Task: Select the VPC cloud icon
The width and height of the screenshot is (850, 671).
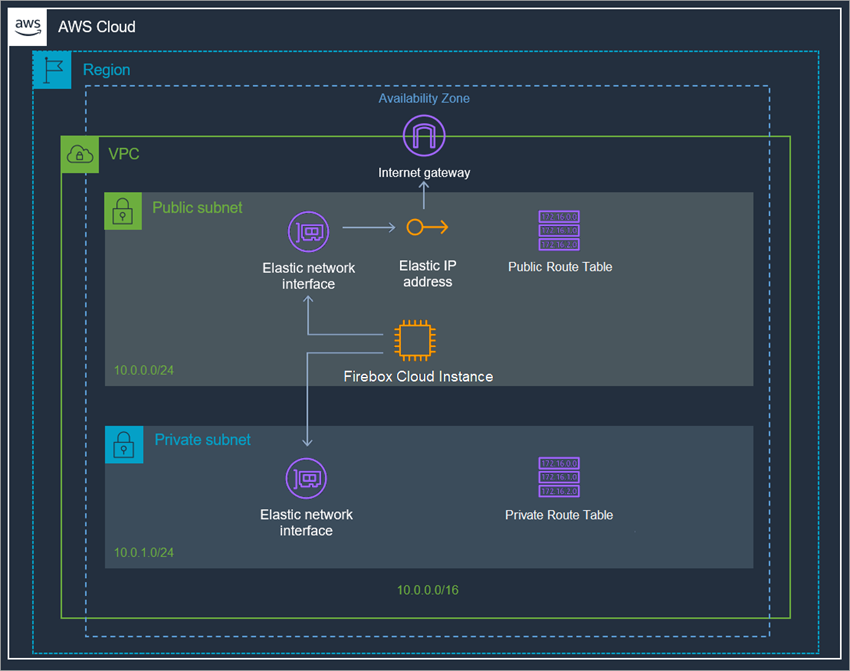Action: 80,154
